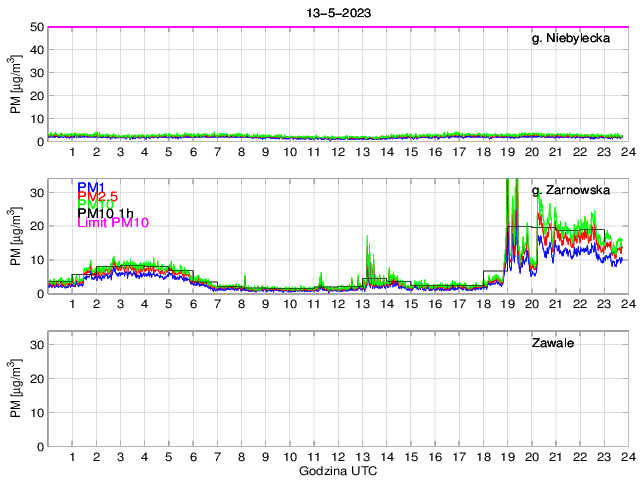
Task: Click the PM spike near hour 19
Action: [x=508, y=200]
